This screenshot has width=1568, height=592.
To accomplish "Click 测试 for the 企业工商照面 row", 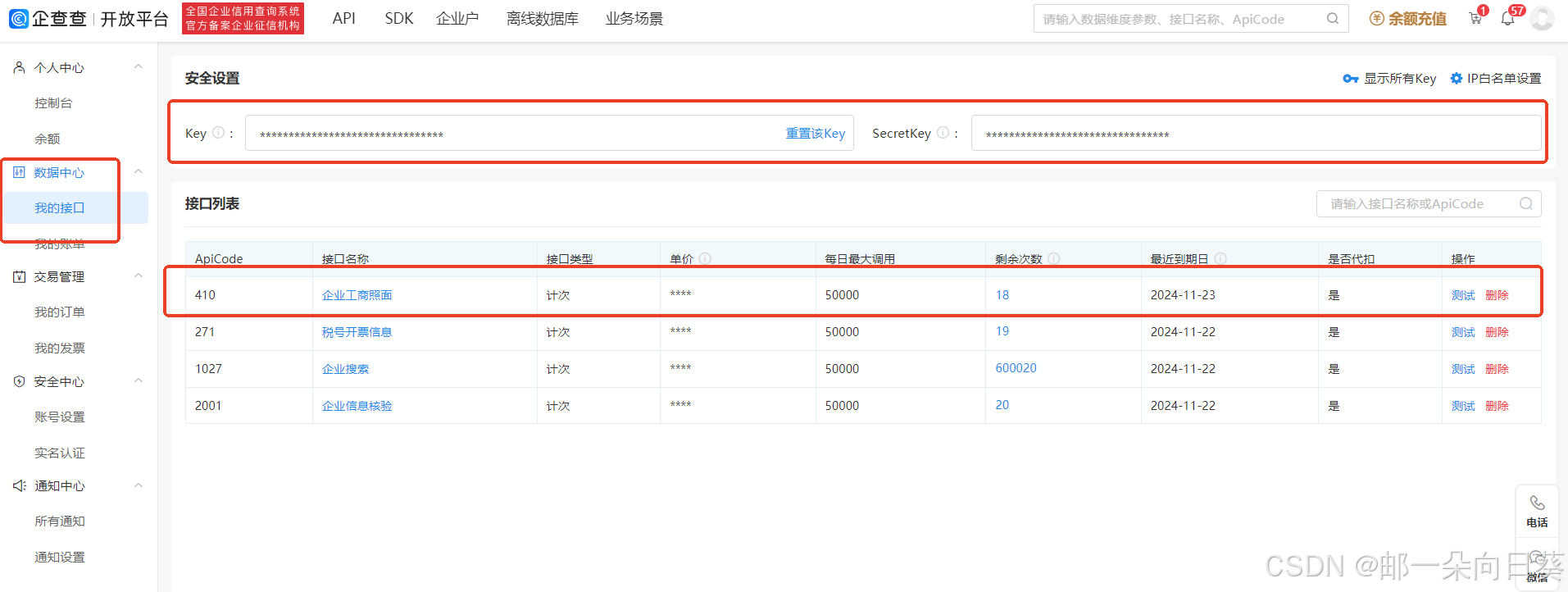I will pos(1463,295).
